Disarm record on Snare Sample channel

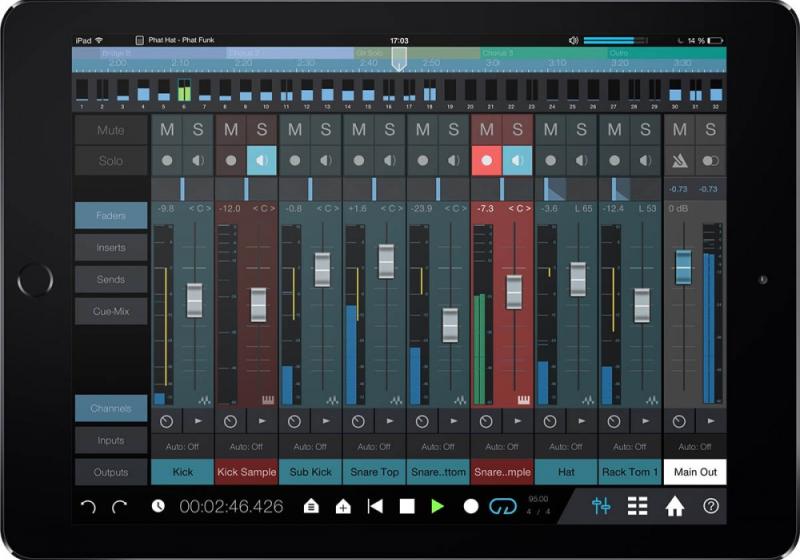tap(487, 160)
